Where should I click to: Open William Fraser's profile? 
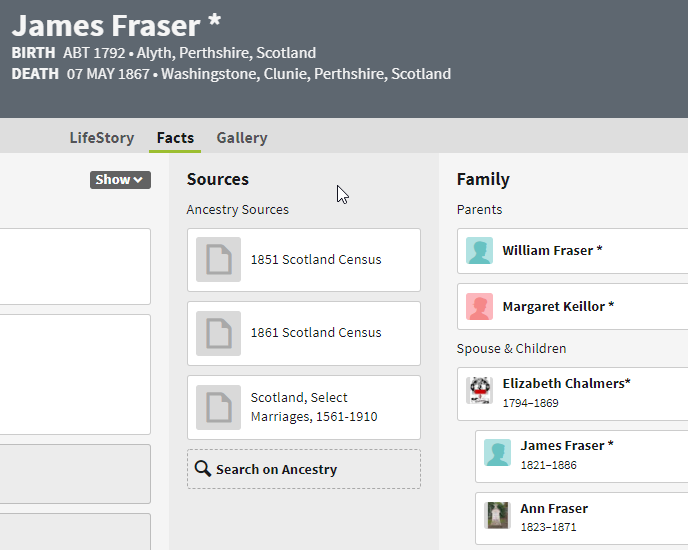click(x=552, y=251)
